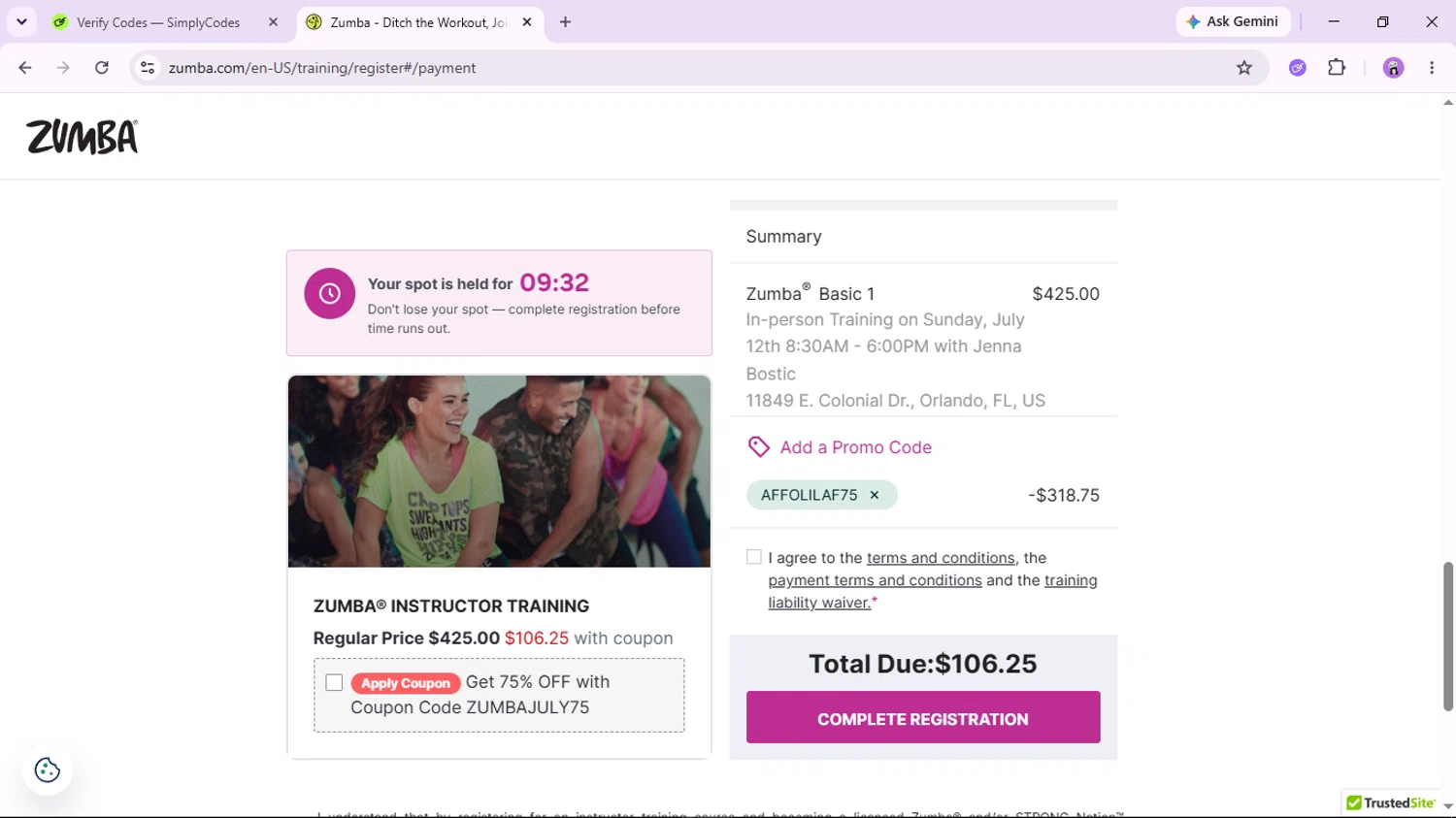Click the Zumba logo
This screenshot has width=1456, height=818.
pos(83,137)
